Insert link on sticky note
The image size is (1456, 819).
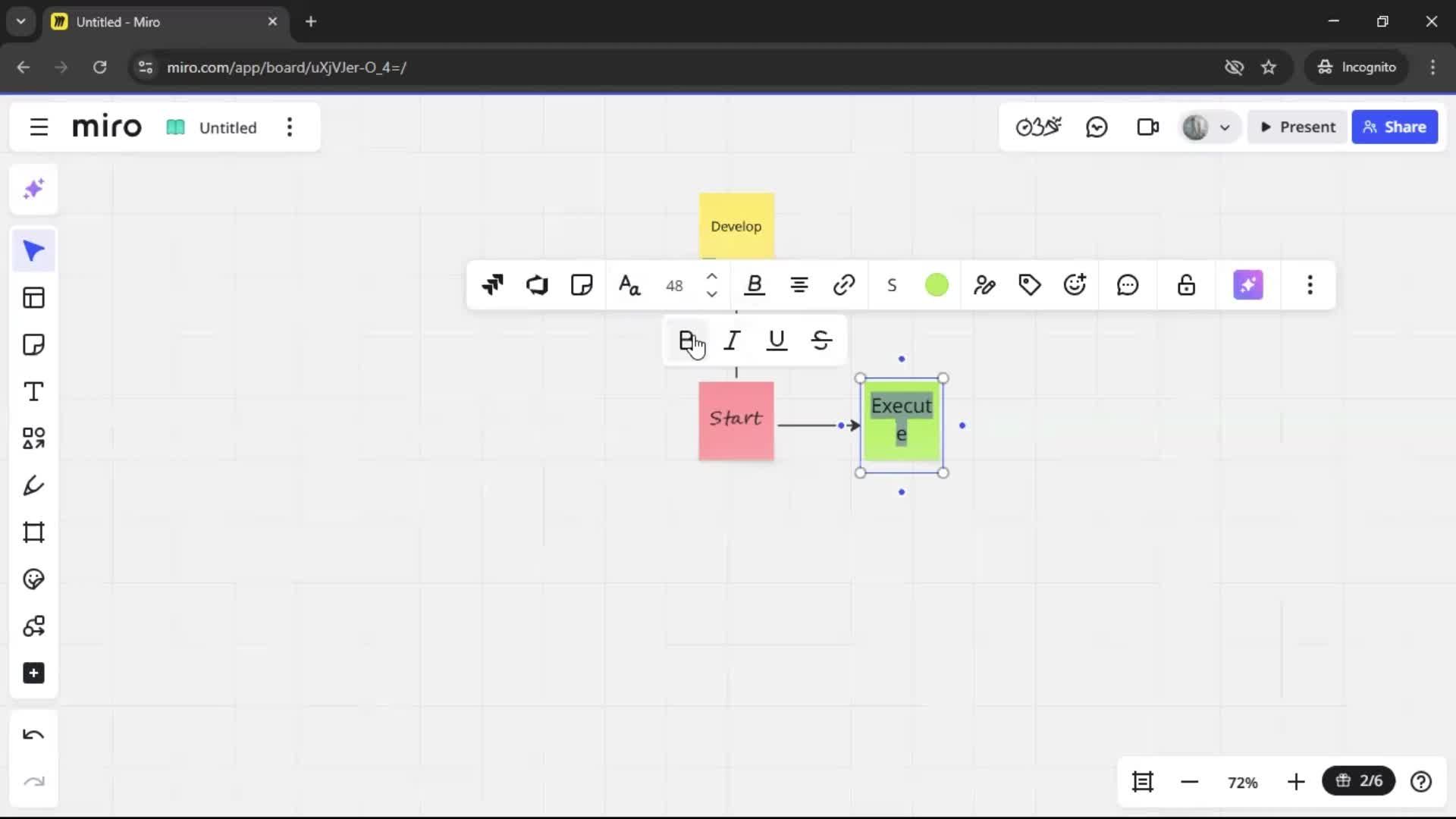(x=844, y=285)
